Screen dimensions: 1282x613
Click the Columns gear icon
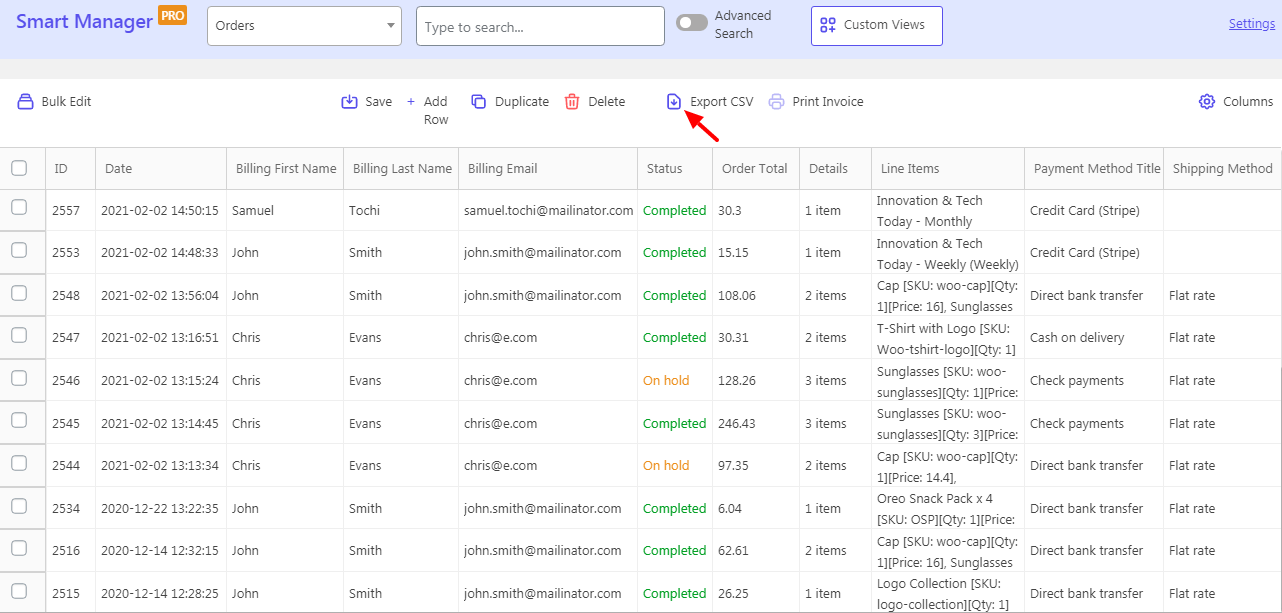(x=1207, y=101)
